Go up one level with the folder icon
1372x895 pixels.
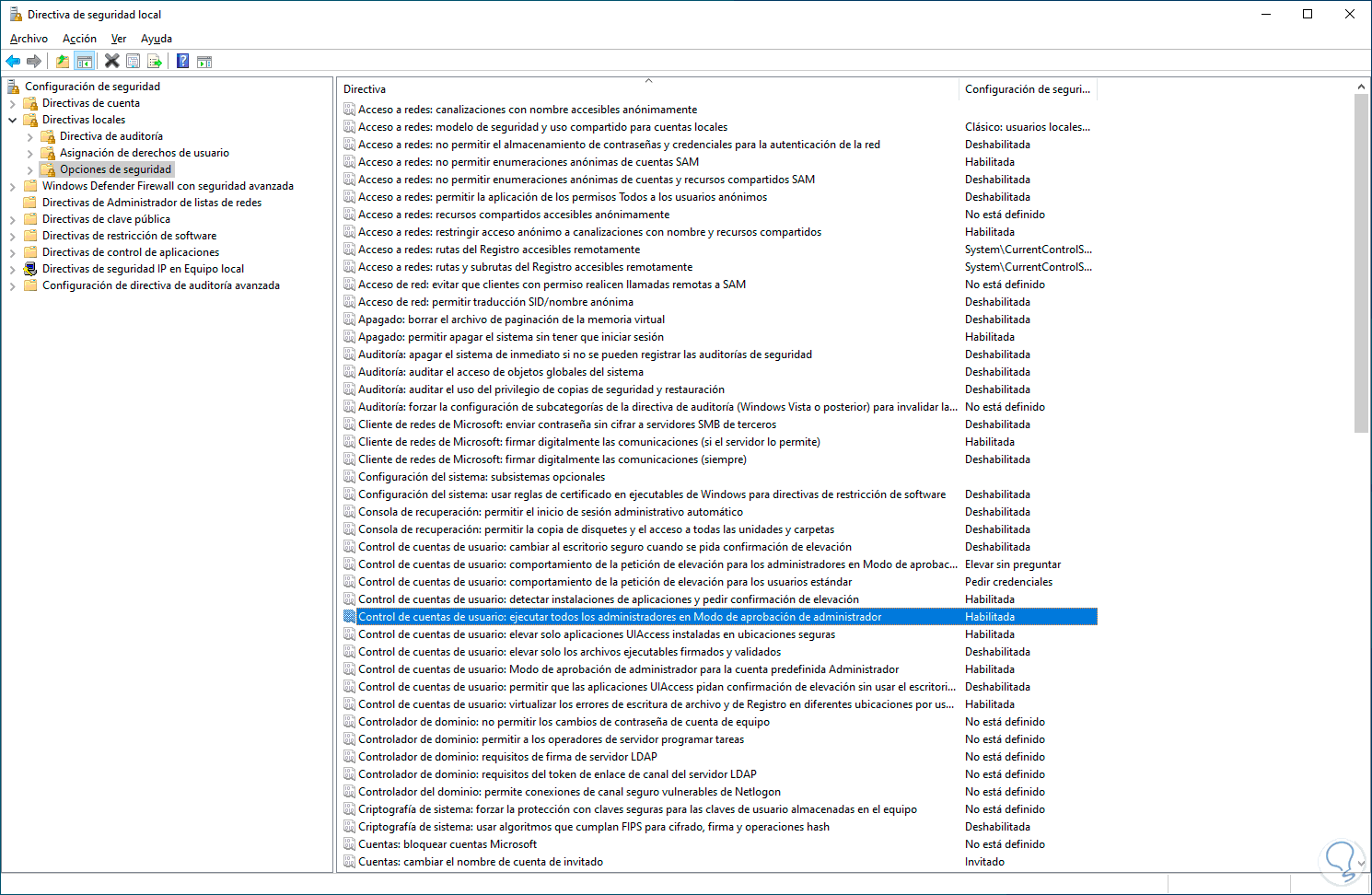coord(63,62)
